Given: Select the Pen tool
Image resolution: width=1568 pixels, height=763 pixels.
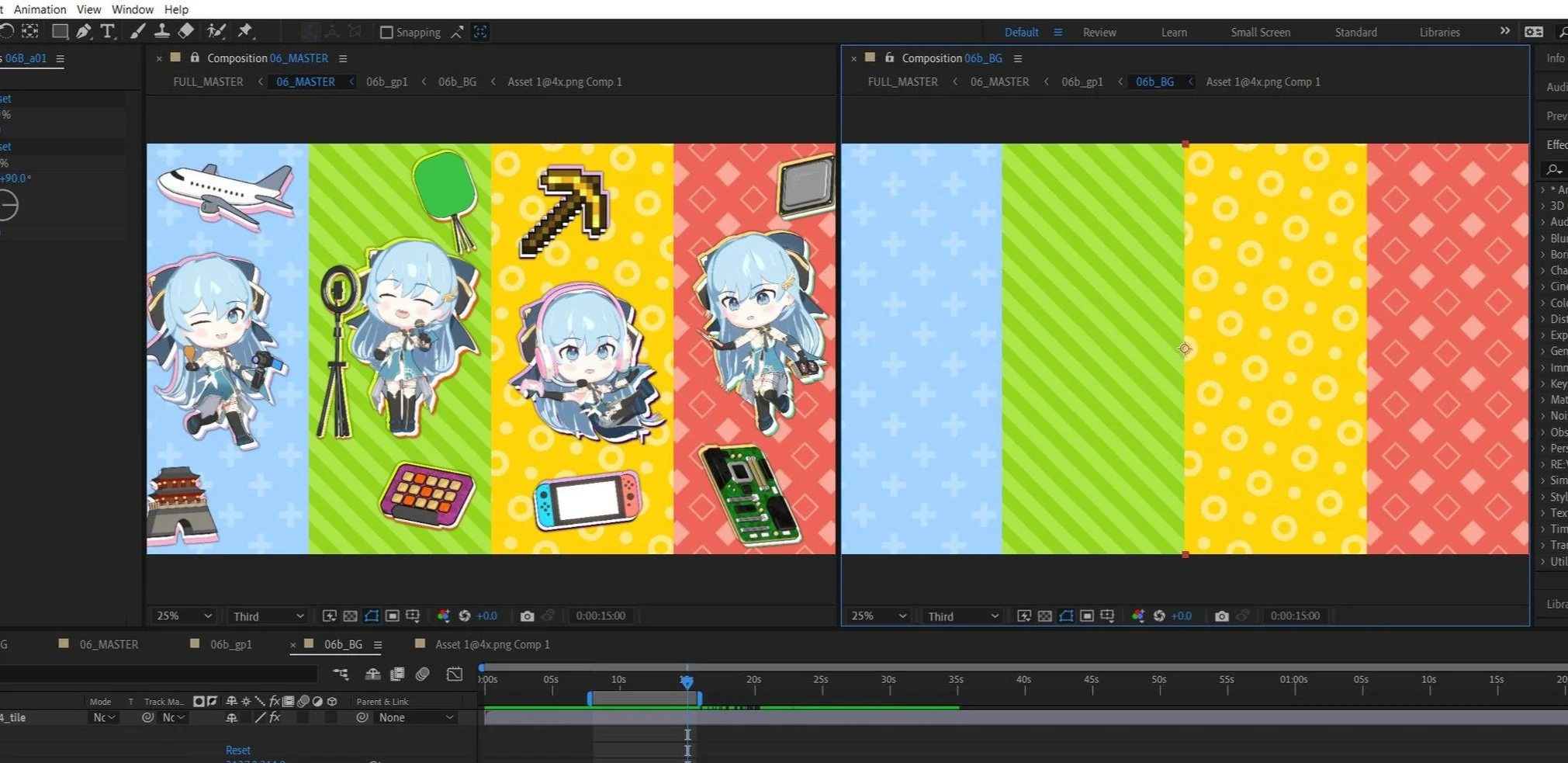Looking at the screenshot, I should (x=83, y=31).
